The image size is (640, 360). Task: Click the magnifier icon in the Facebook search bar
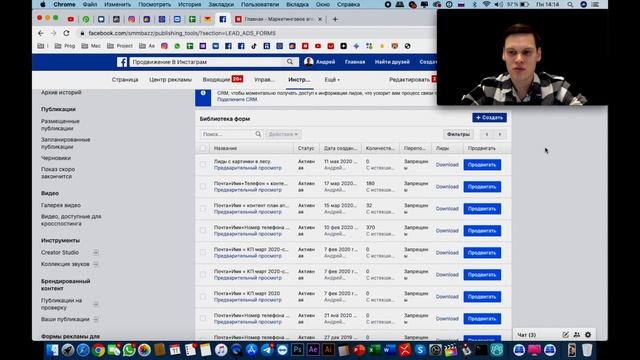pos(290,62)
